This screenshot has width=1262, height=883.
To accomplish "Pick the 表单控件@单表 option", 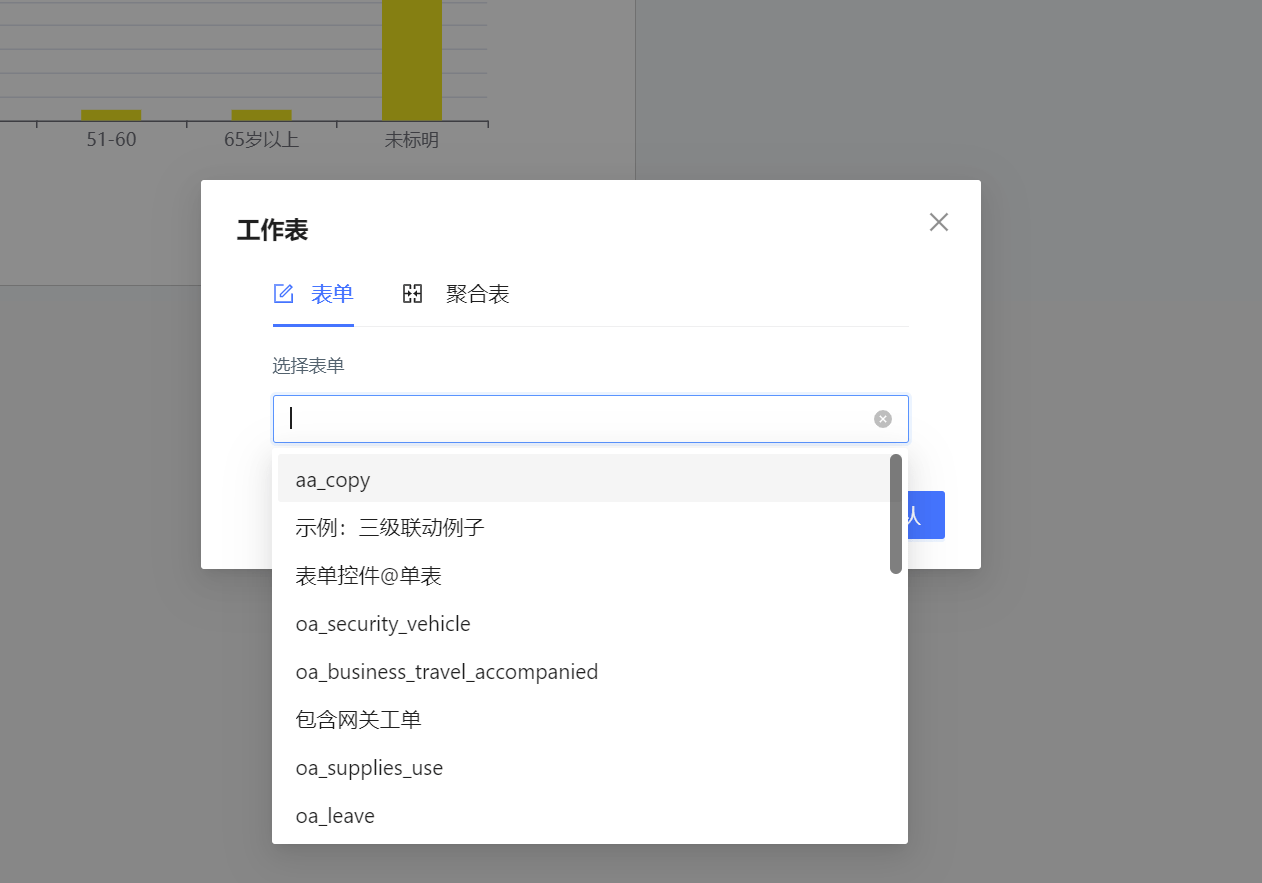I will [x=369, y=576].
